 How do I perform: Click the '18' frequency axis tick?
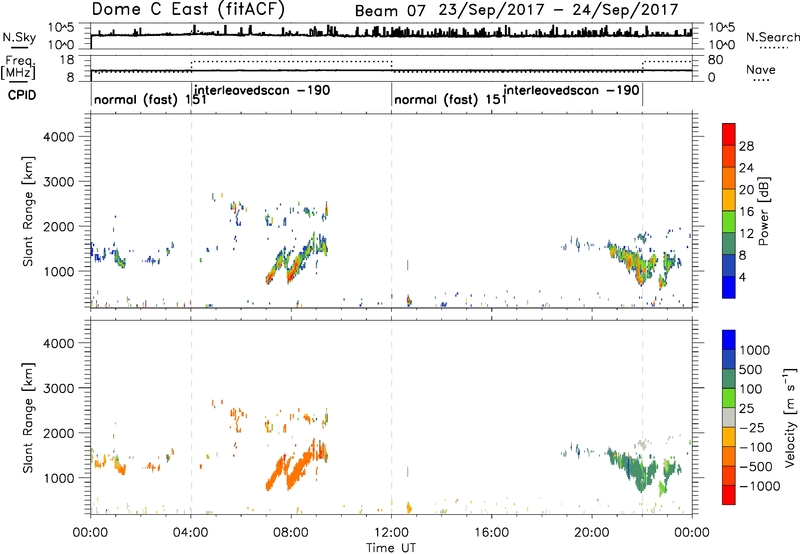tap(67, 60)
